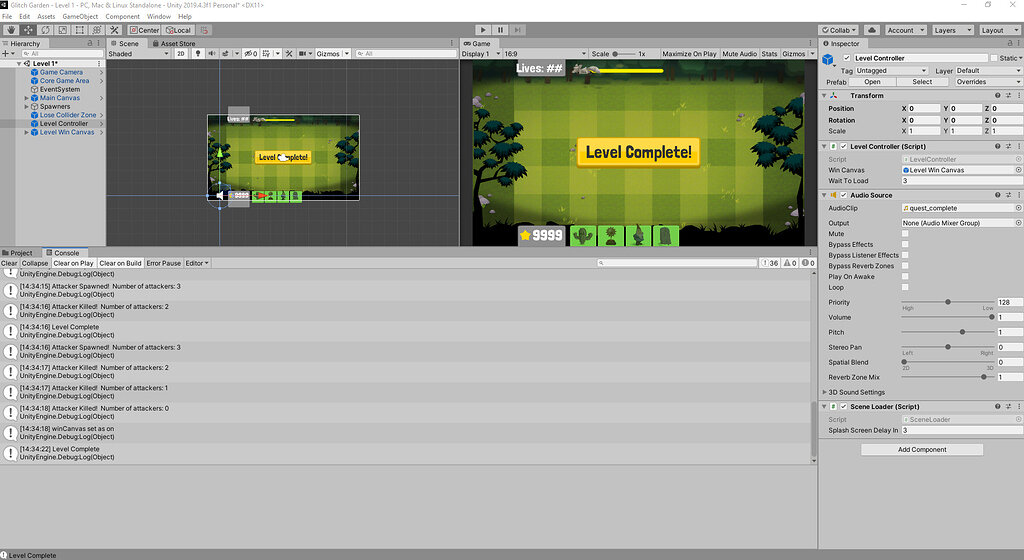Collapse the Transform component
Viewport: 1024px width, 560px height.
click(824, 95)
